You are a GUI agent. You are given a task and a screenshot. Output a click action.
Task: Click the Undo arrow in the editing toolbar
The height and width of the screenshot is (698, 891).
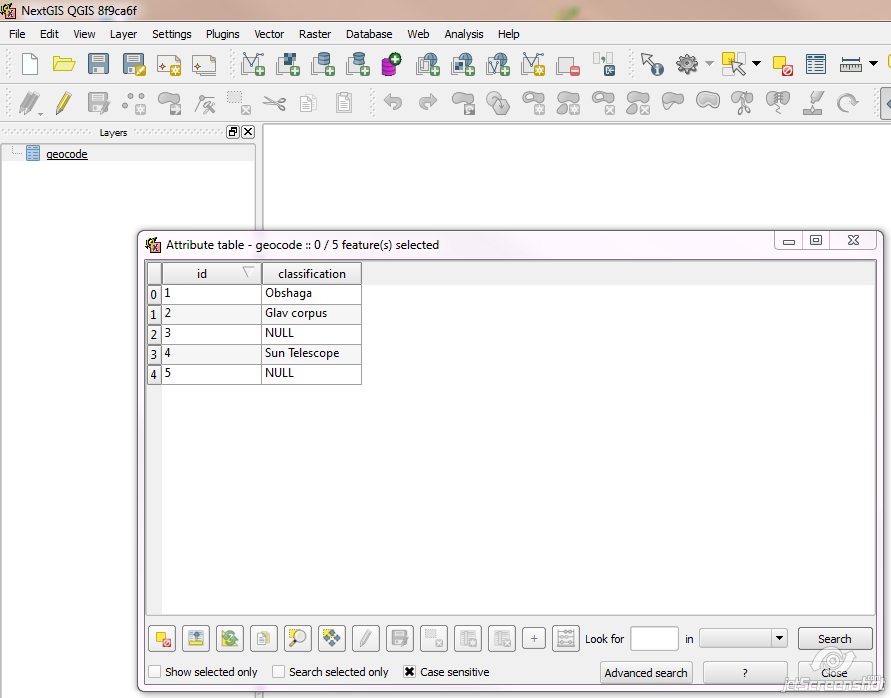(x=393, y=102)
